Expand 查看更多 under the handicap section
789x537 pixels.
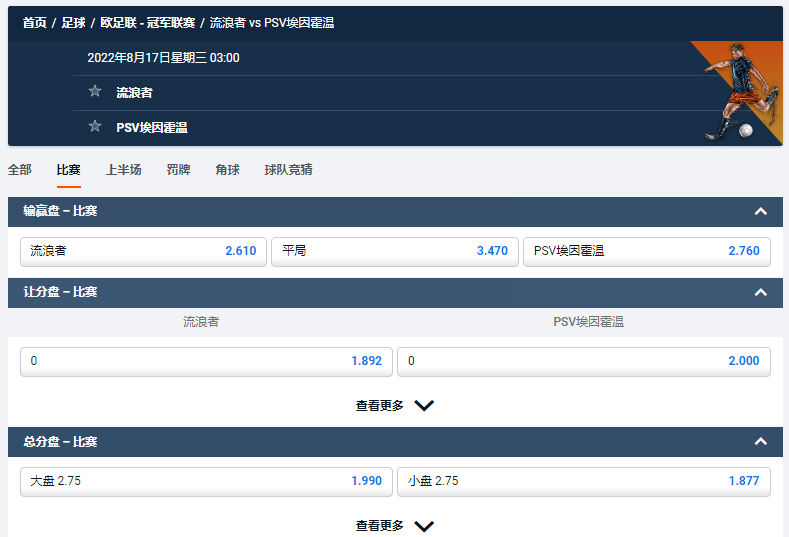coord(394,406)
